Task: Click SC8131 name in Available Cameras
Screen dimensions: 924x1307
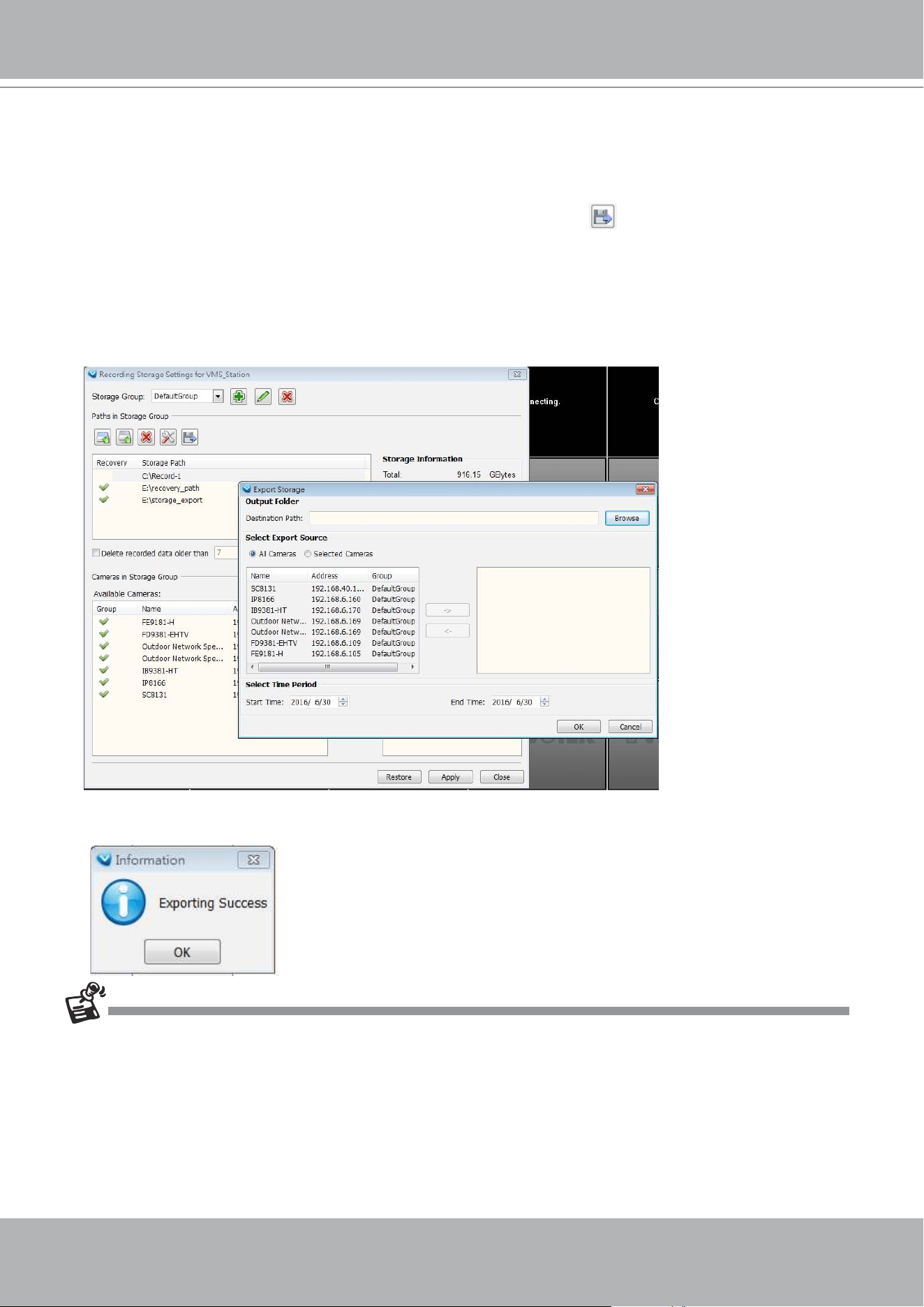Action: pos(154,695)
